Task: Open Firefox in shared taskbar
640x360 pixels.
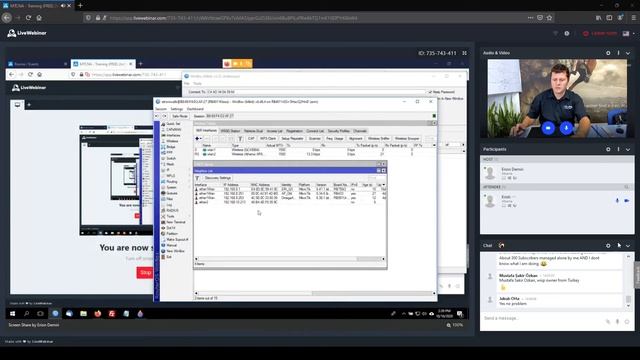Action: click(x=98, y=313)
